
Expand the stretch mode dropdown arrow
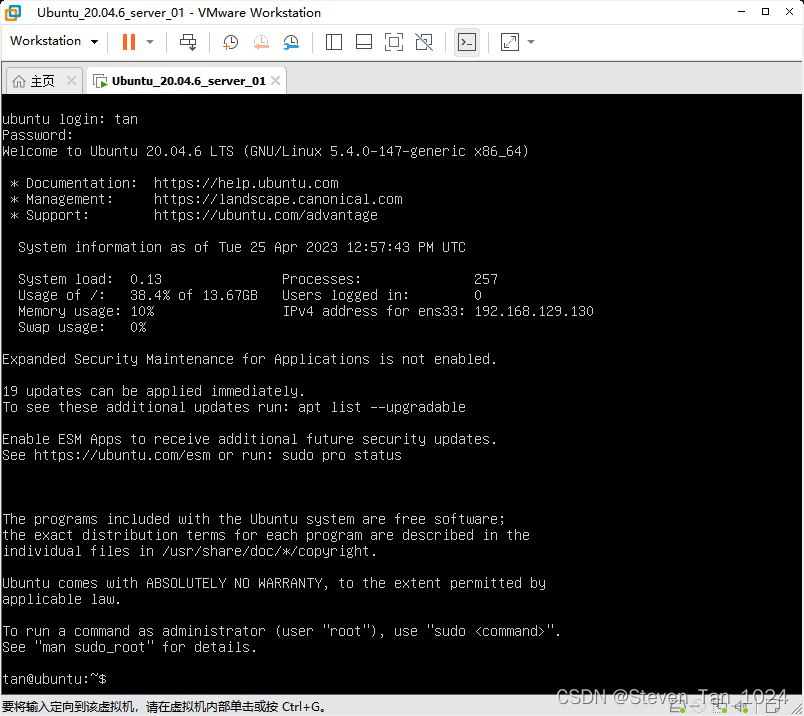click(x=531, y=42)
